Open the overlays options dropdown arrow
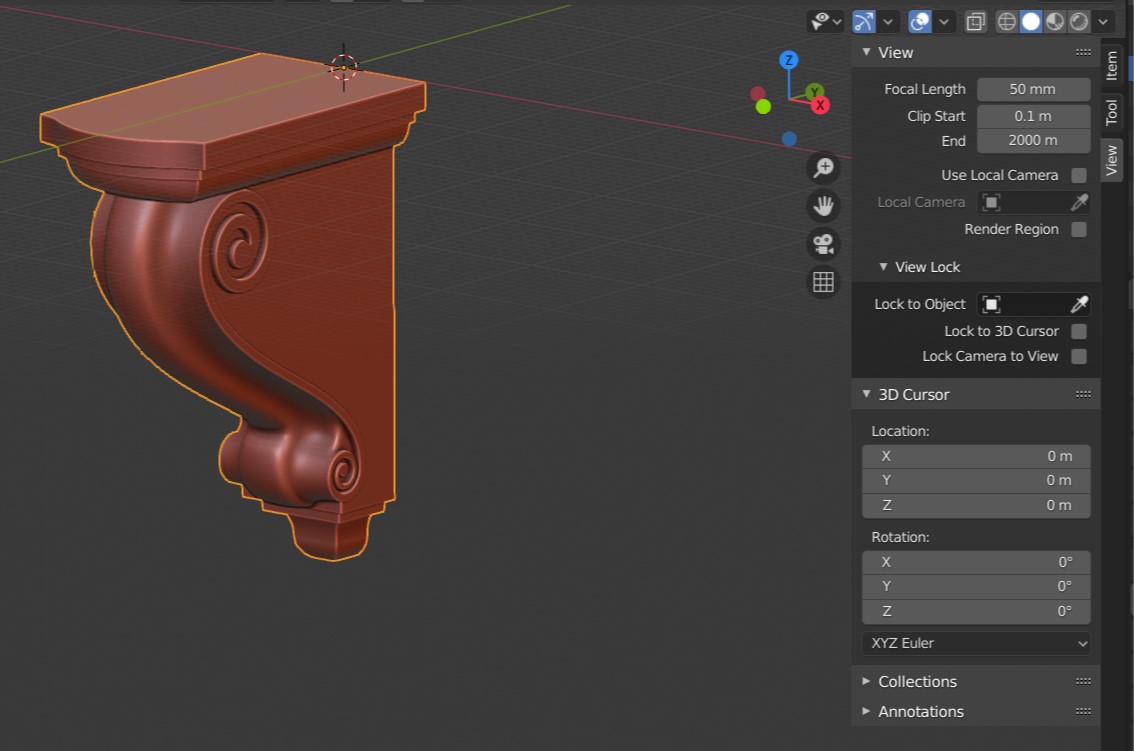 pos(944,22)
